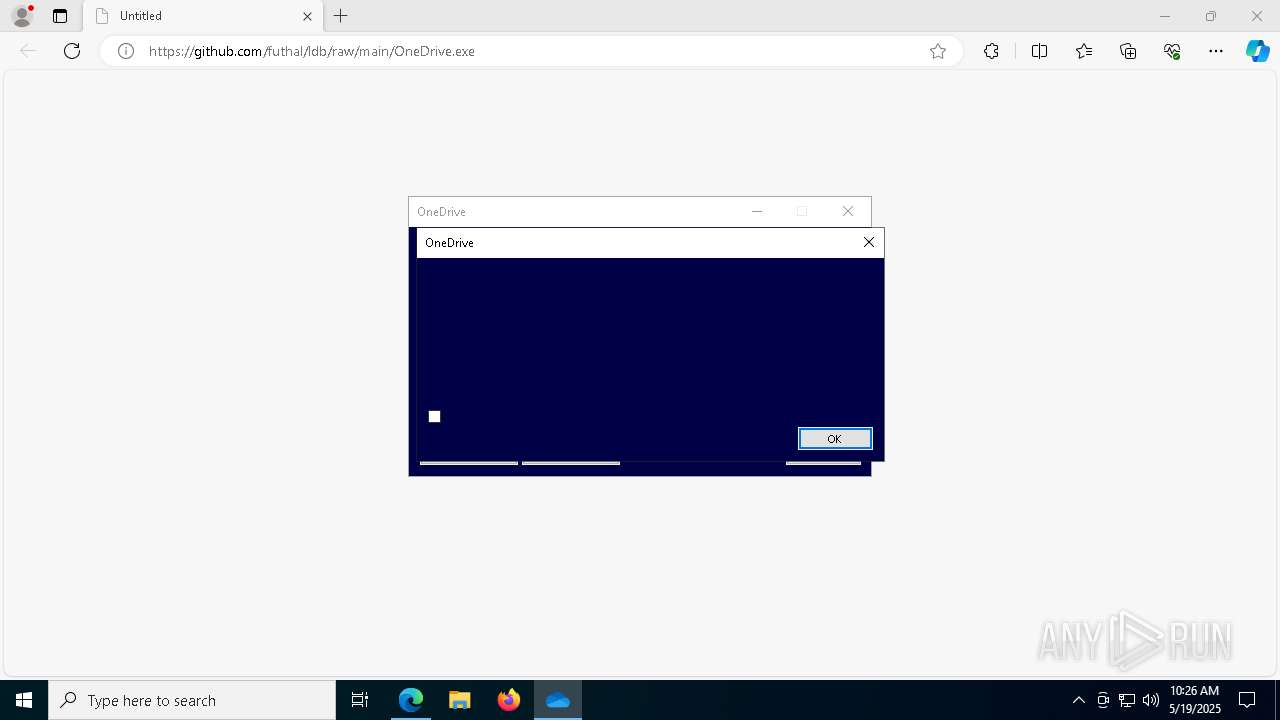Click the taskbar search box
Screen dimensions: 1280x720
(192, 700)
